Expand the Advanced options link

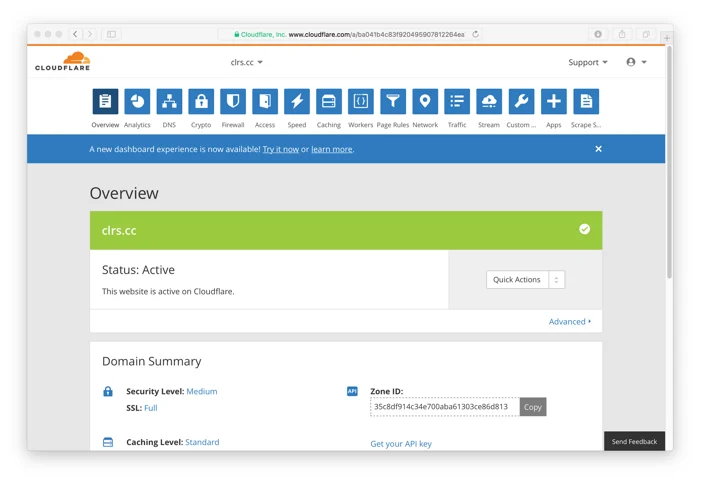point(570,322)
